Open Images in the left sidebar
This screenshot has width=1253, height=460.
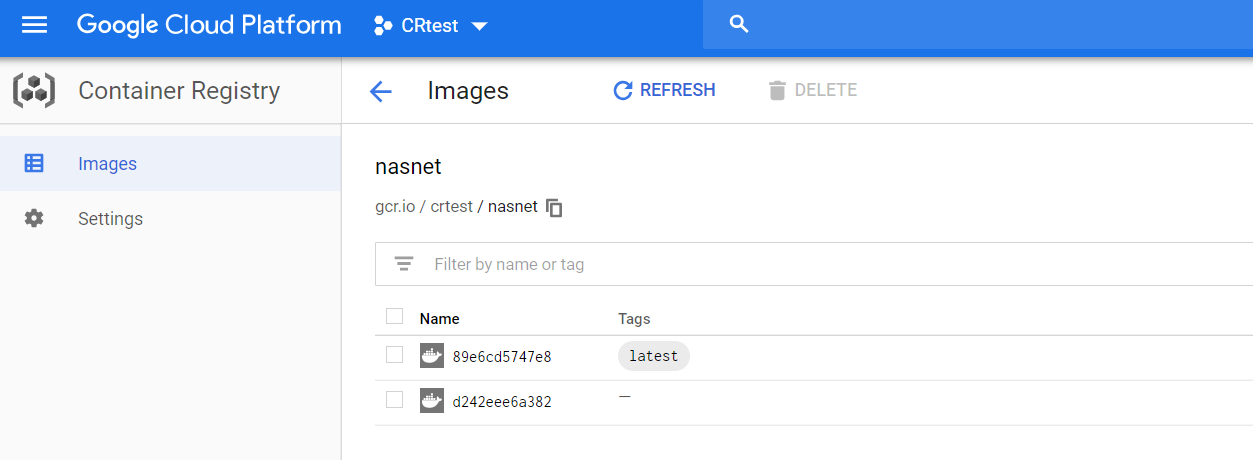click(x=107, y=164)
